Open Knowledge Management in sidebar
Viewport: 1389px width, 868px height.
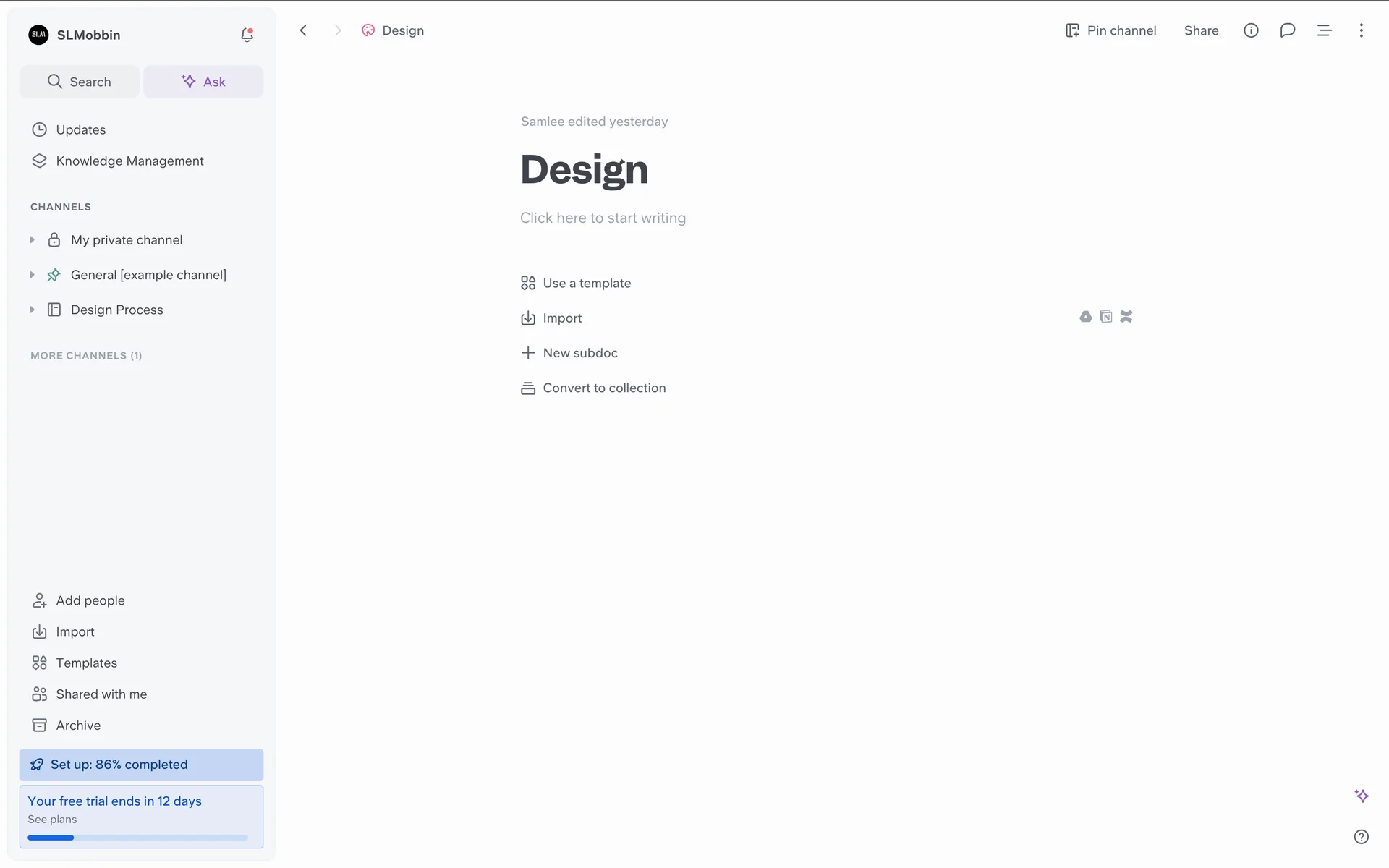(129, 161)
